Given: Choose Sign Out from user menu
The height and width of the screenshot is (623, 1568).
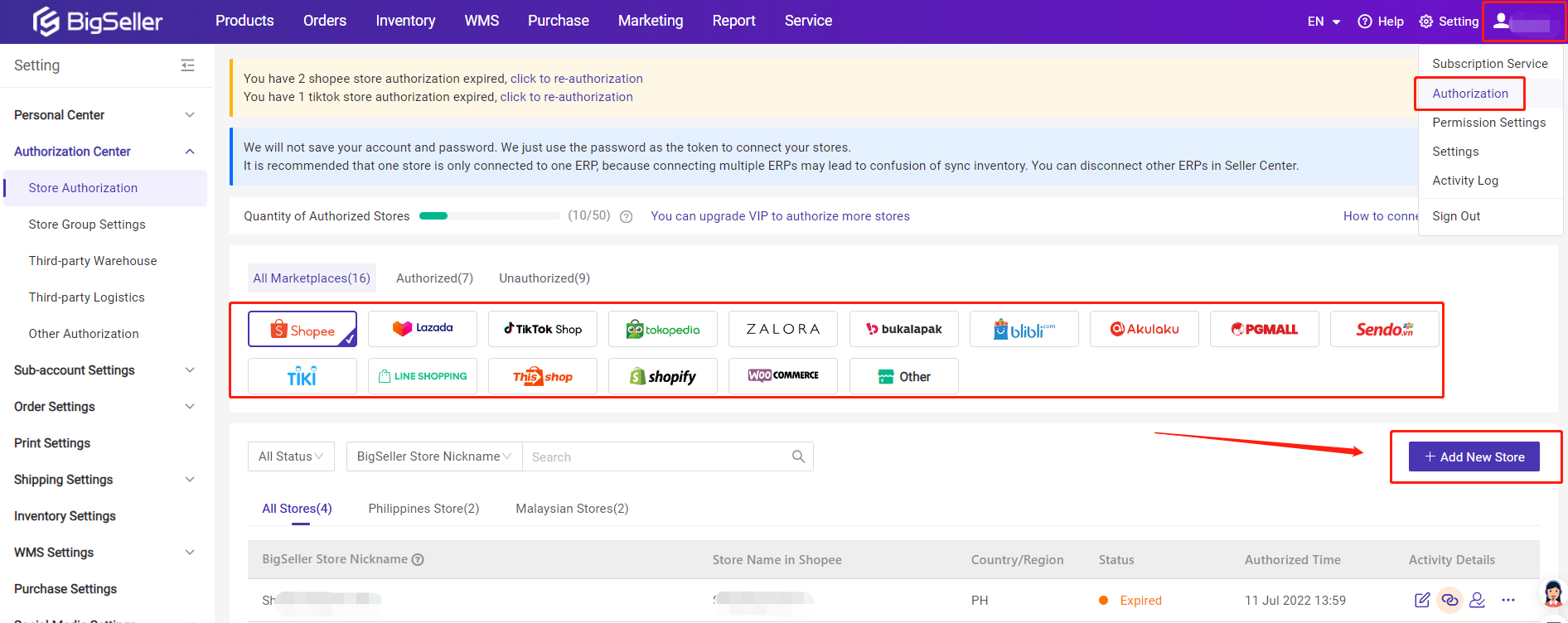Looking at the screenshot, I should pyautogui.click(x=1456, y=216).
